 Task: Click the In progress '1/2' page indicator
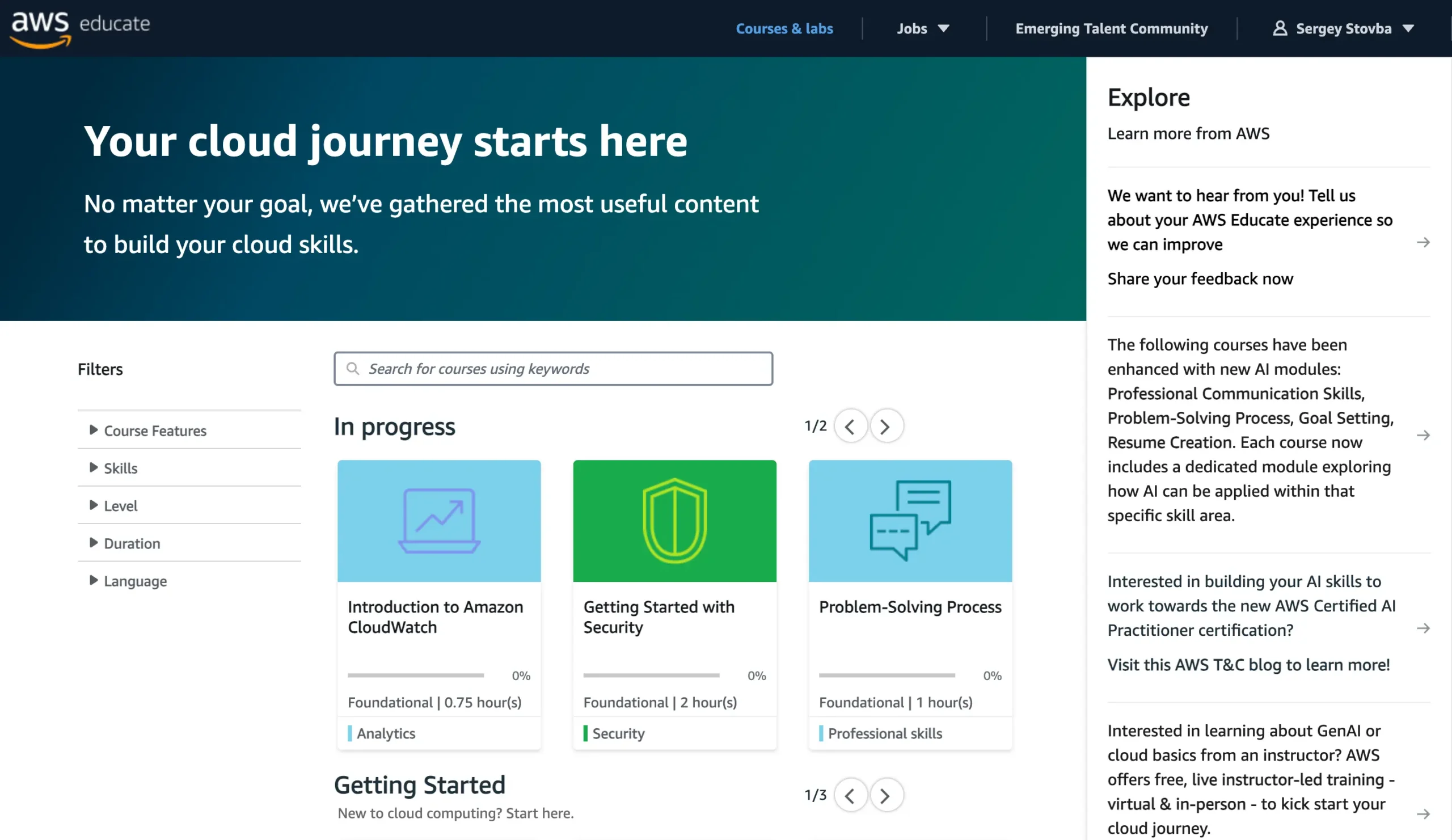pyautogui.click(x=815, y=427)
